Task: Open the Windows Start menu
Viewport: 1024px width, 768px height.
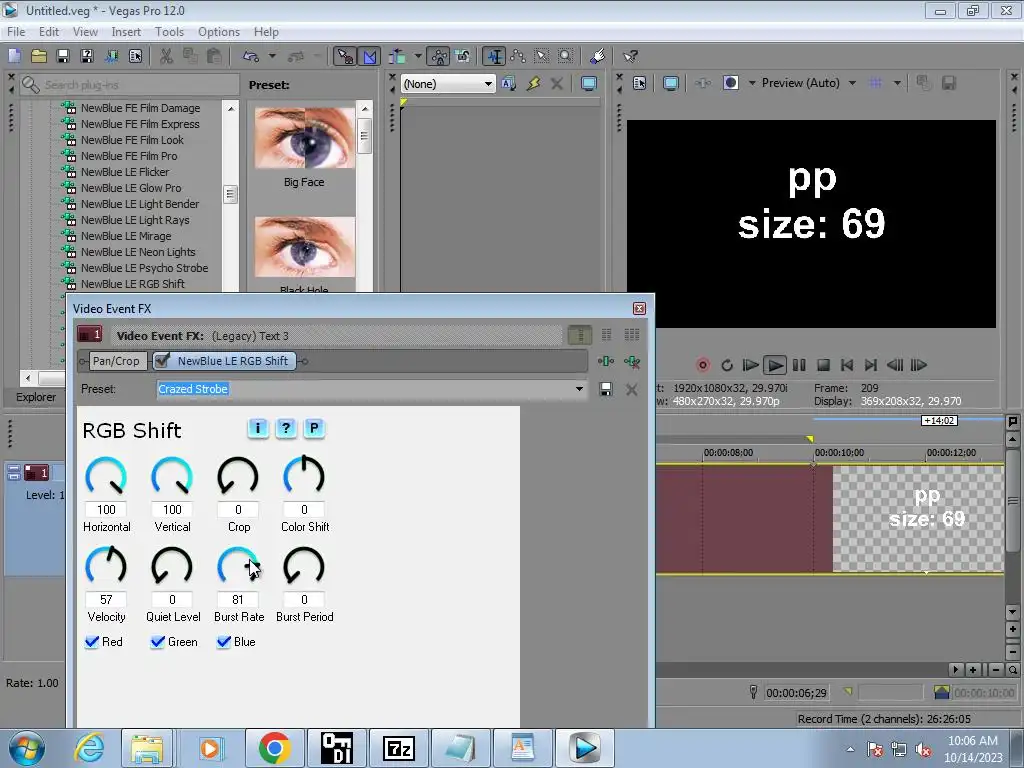Action: click(x=27, y=748)
